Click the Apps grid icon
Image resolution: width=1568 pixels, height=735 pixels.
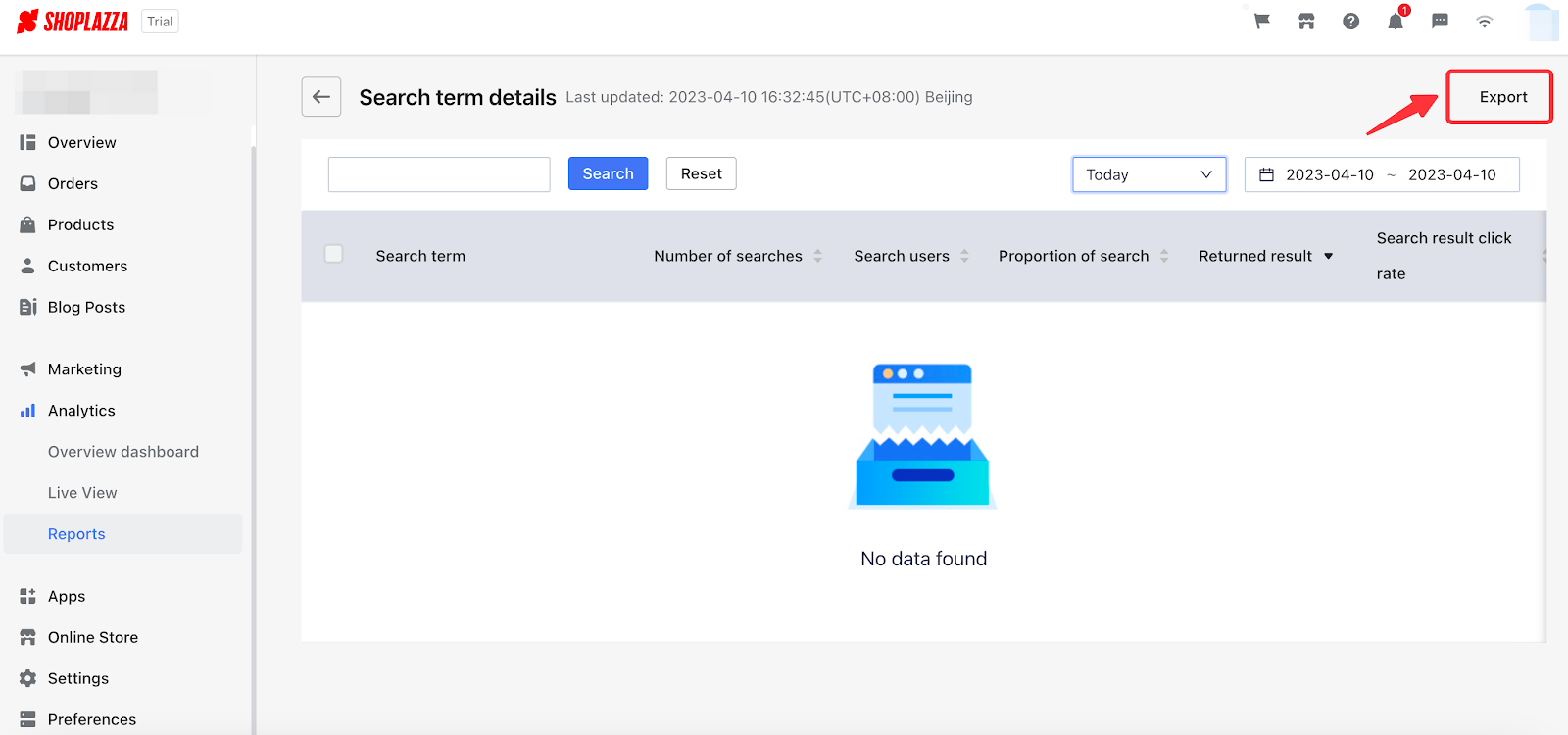pos(27,596)
